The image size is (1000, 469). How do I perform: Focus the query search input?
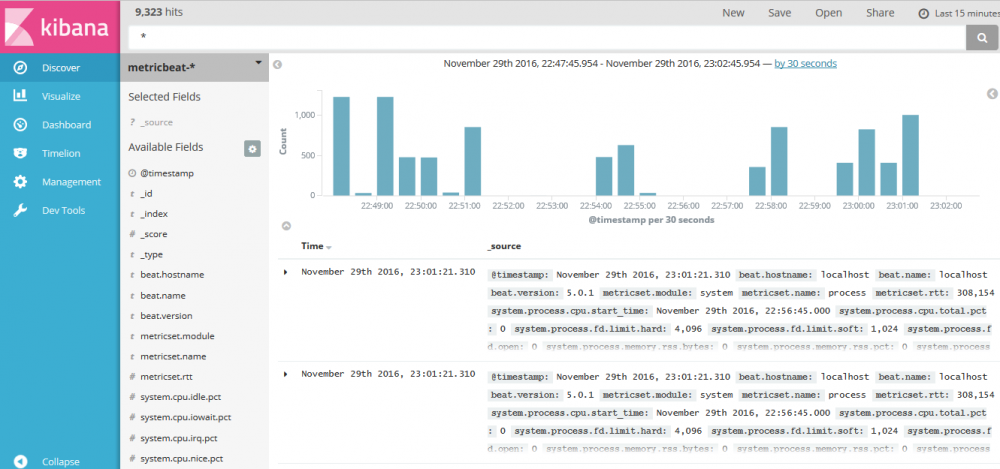point(548,38)
